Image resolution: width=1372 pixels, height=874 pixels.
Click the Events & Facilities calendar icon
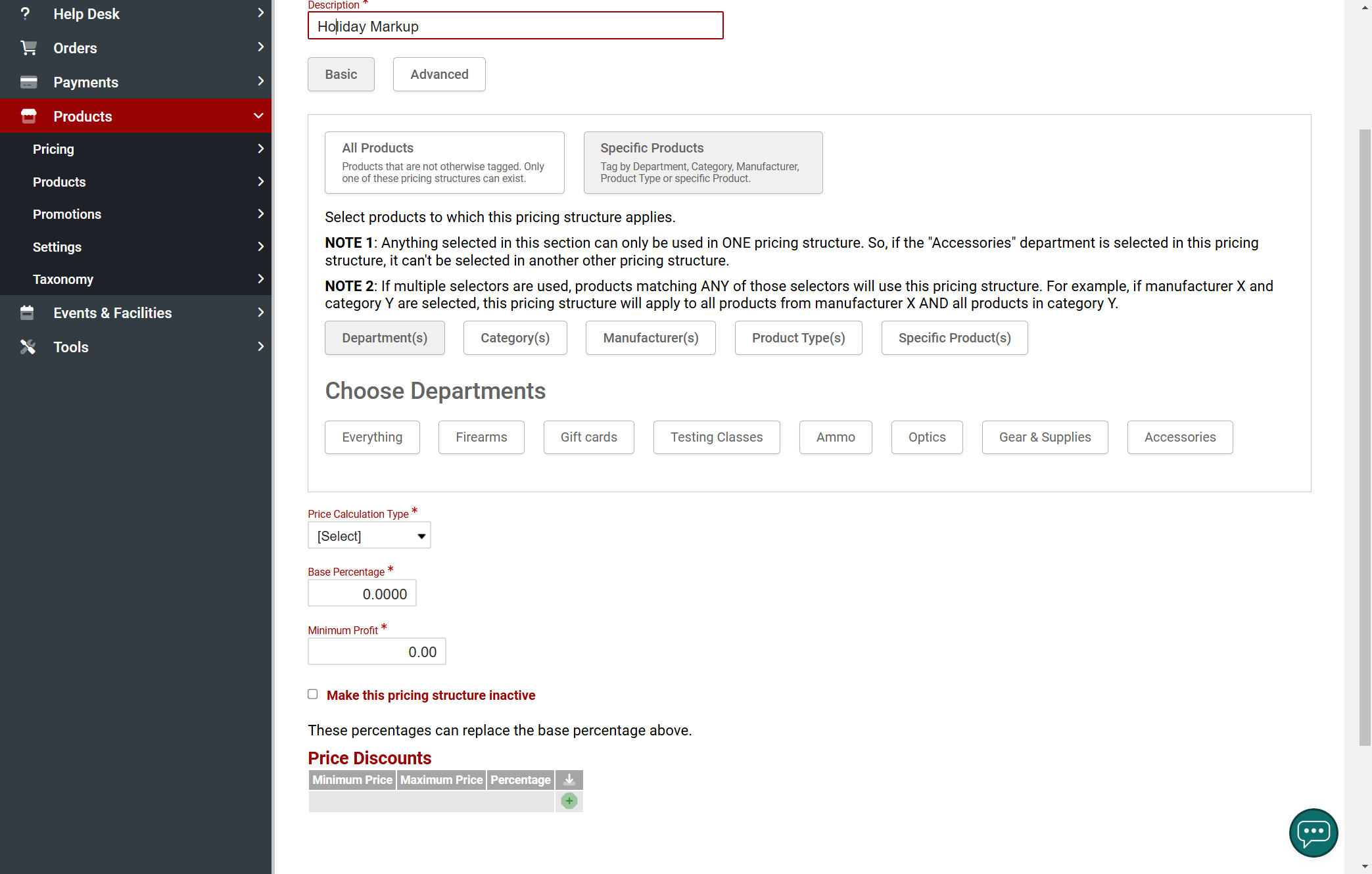27,313
